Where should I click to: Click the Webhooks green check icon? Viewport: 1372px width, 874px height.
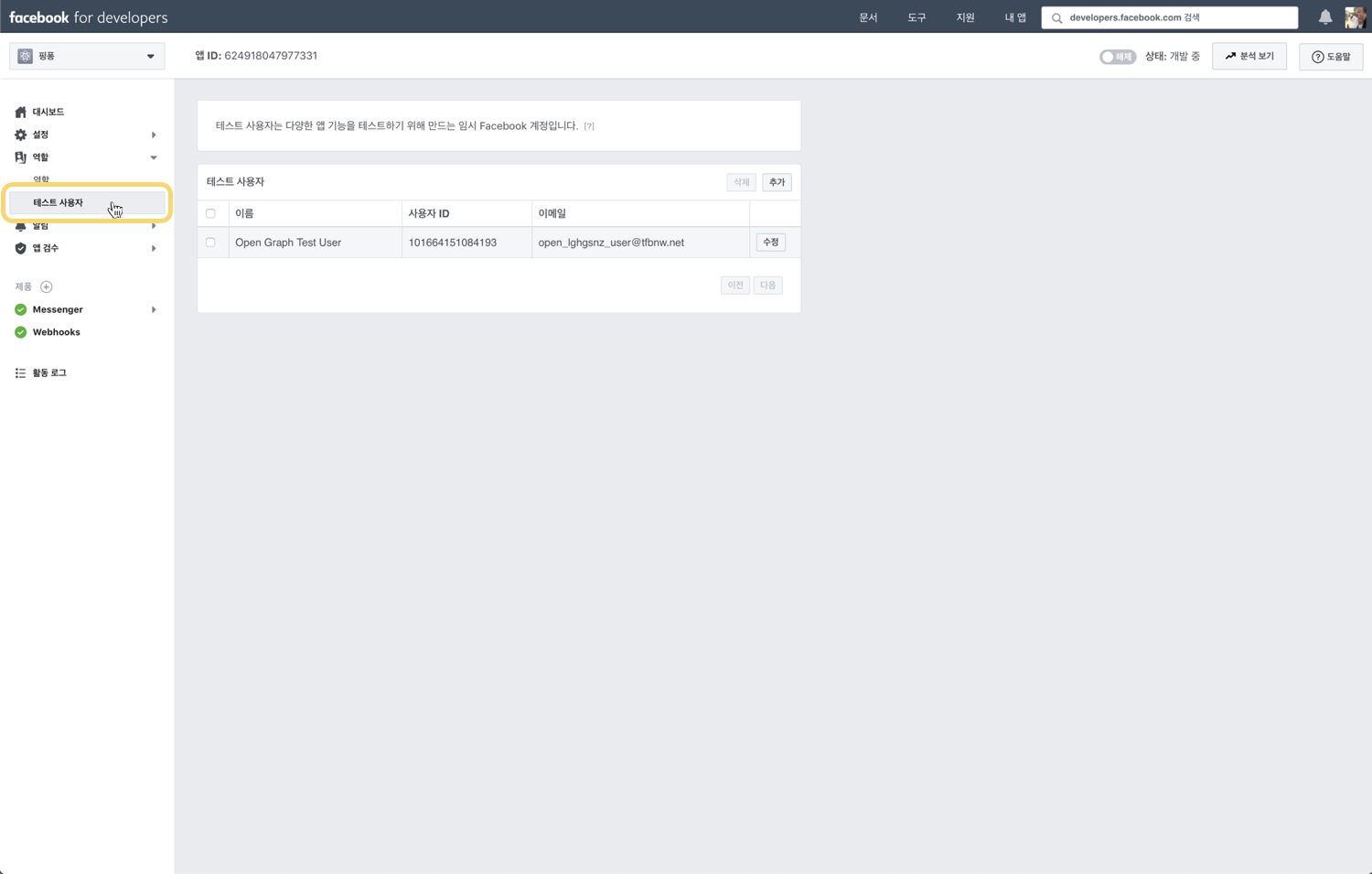click(20, 332)
